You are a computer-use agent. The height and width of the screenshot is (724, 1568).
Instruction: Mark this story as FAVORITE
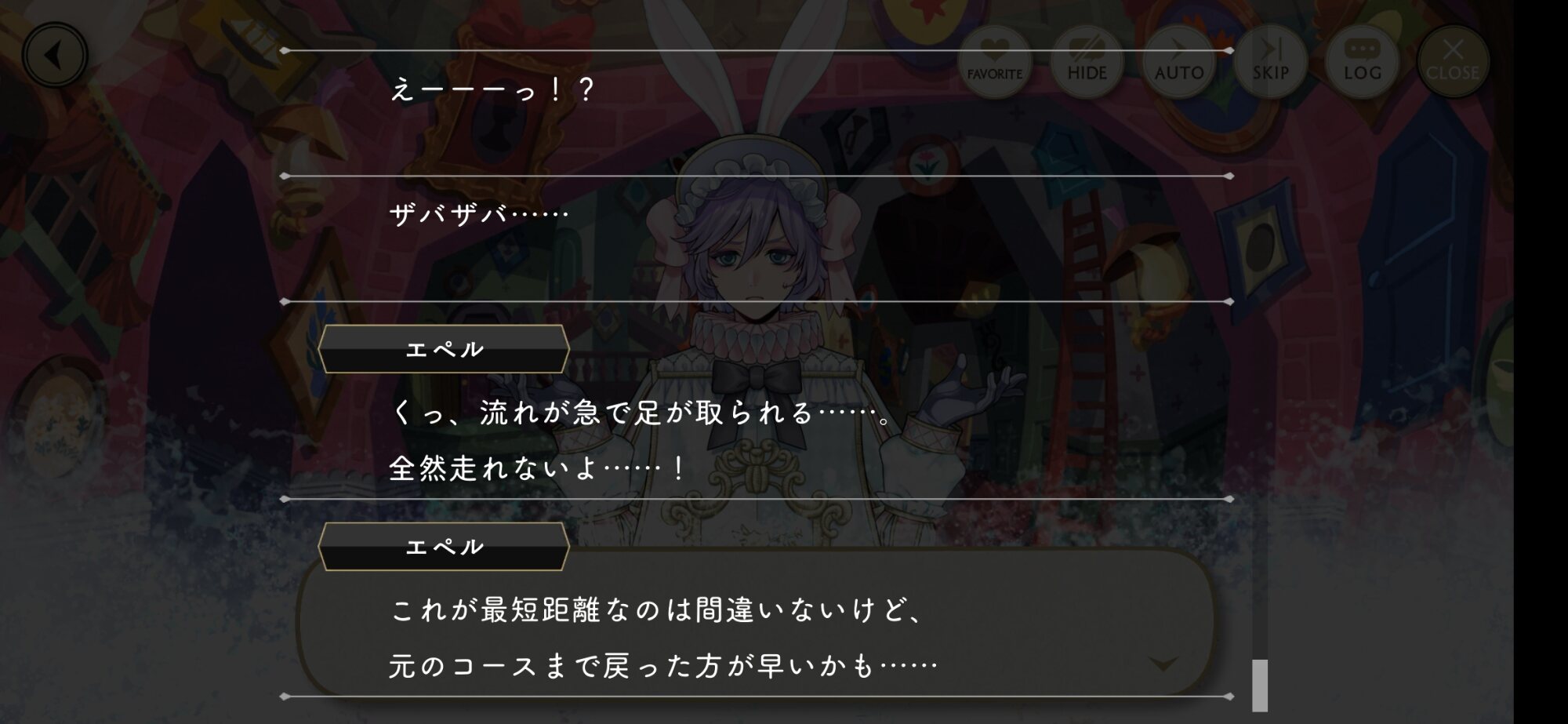point(994,61)
